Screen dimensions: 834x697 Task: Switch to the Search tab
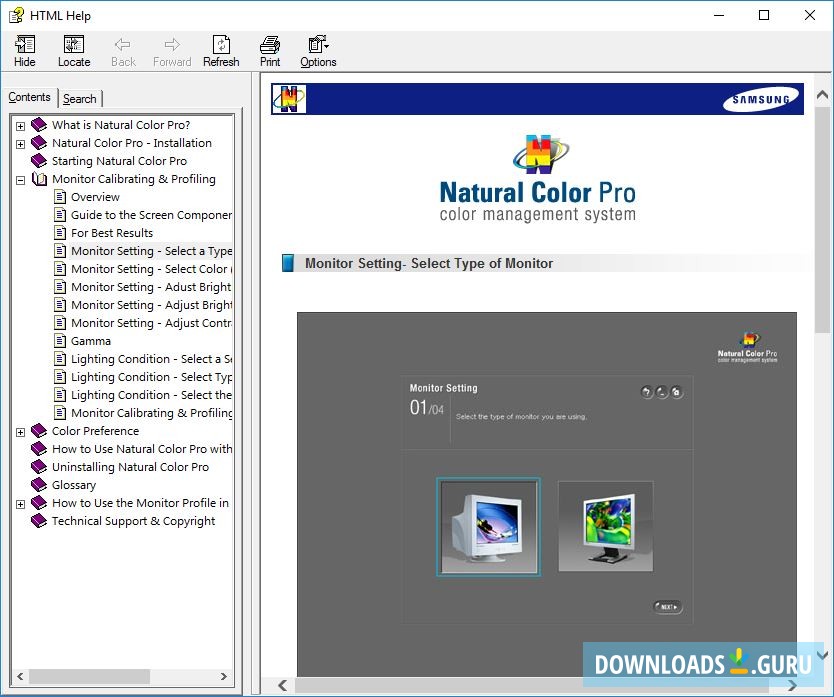pos(80,98)
